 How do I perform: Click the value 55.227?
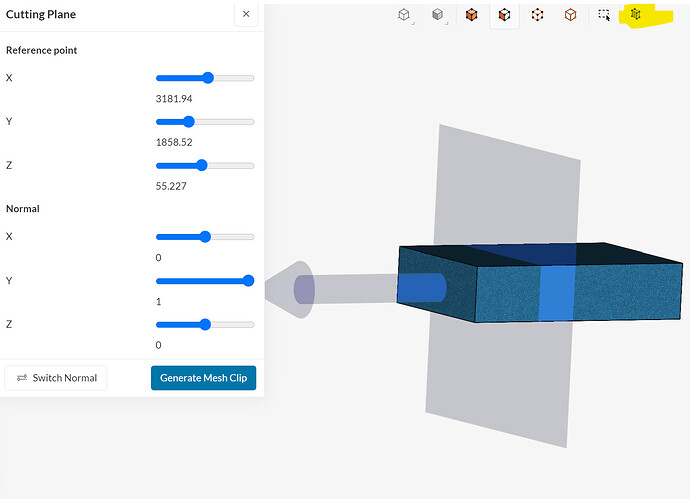pos(171,186)
